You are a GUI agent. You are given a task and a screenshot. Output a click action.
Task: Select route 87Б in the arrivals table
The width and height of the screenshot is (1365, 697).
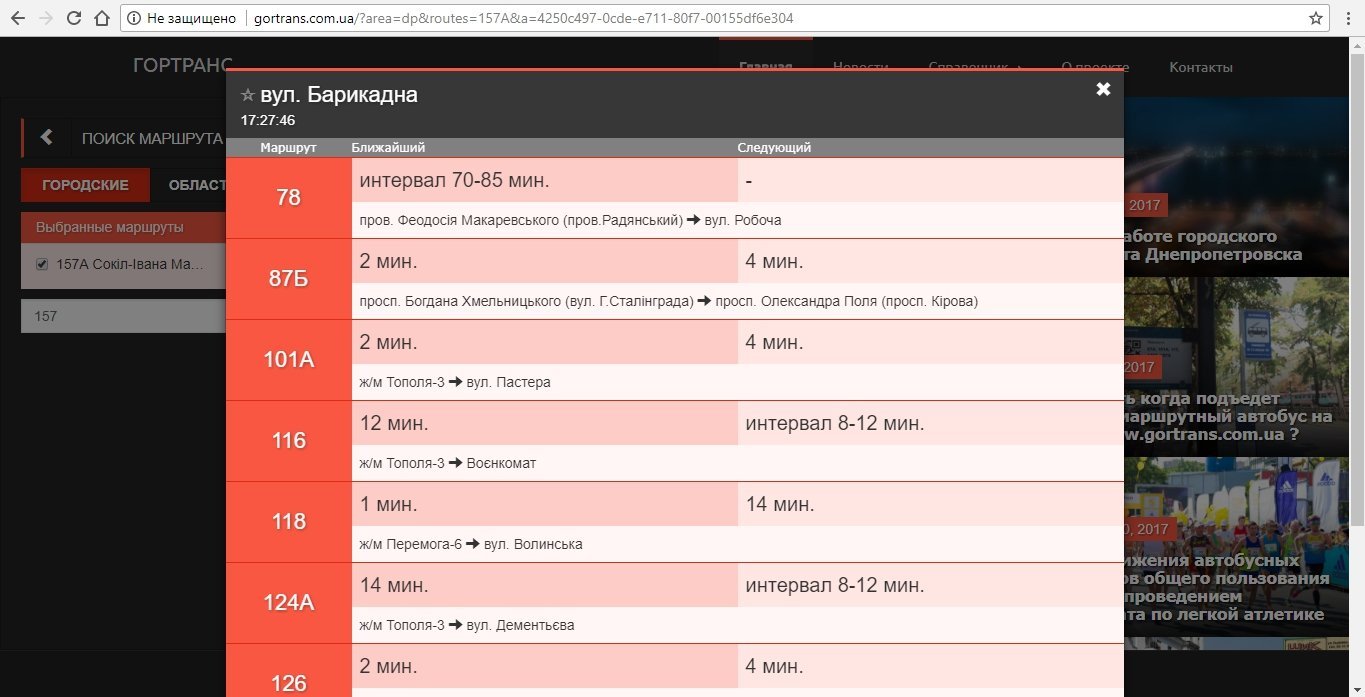pos(288,279)
